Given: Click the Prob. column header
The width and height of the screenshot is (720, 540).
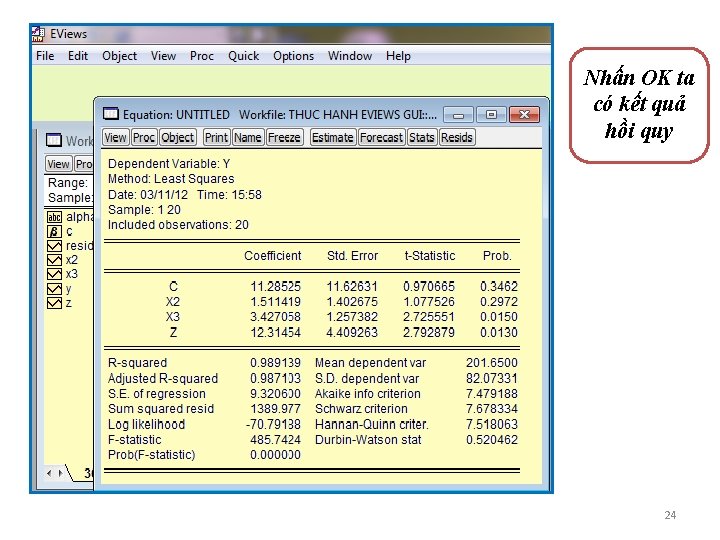Looking at the screenshot, I should pyautogui.click(x=497, y=256).
